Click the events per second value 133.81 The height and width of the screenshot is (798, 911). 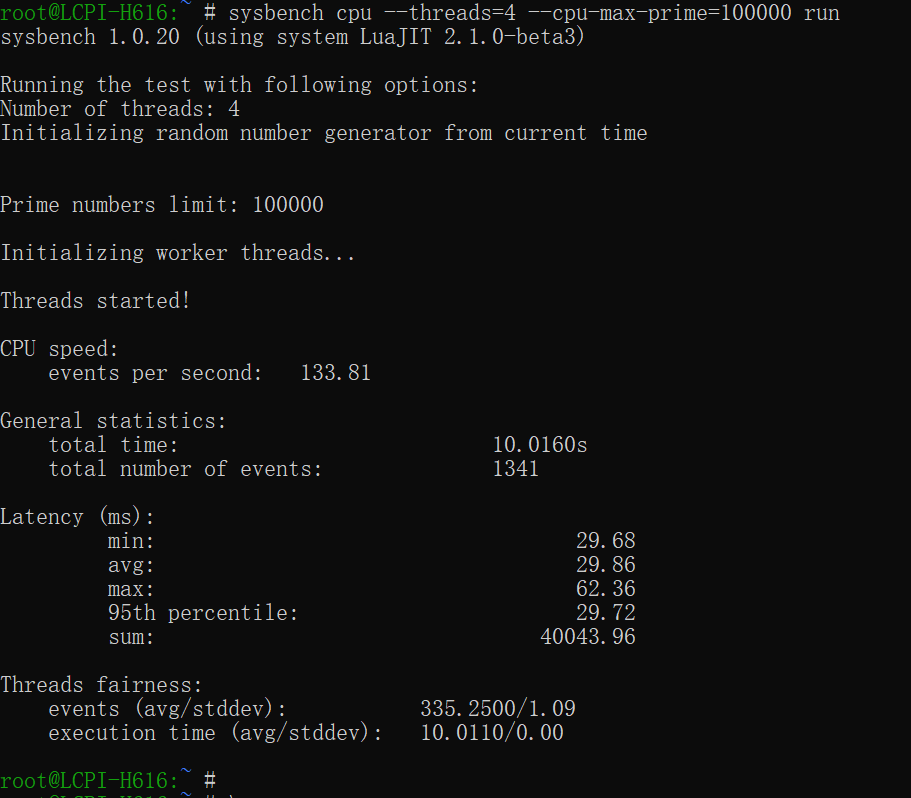(x=336, y=373)
